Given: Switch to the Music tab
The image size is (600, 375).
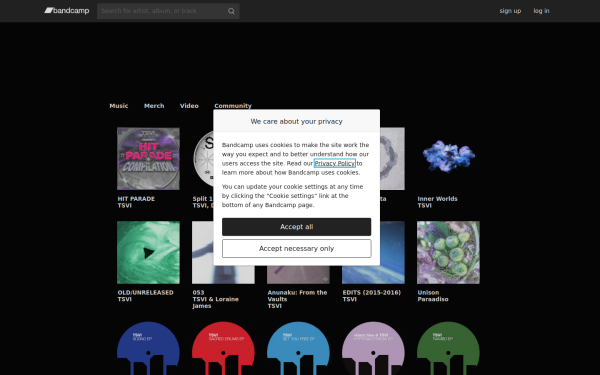Looking at the screenshot, I should pos(119,106).
